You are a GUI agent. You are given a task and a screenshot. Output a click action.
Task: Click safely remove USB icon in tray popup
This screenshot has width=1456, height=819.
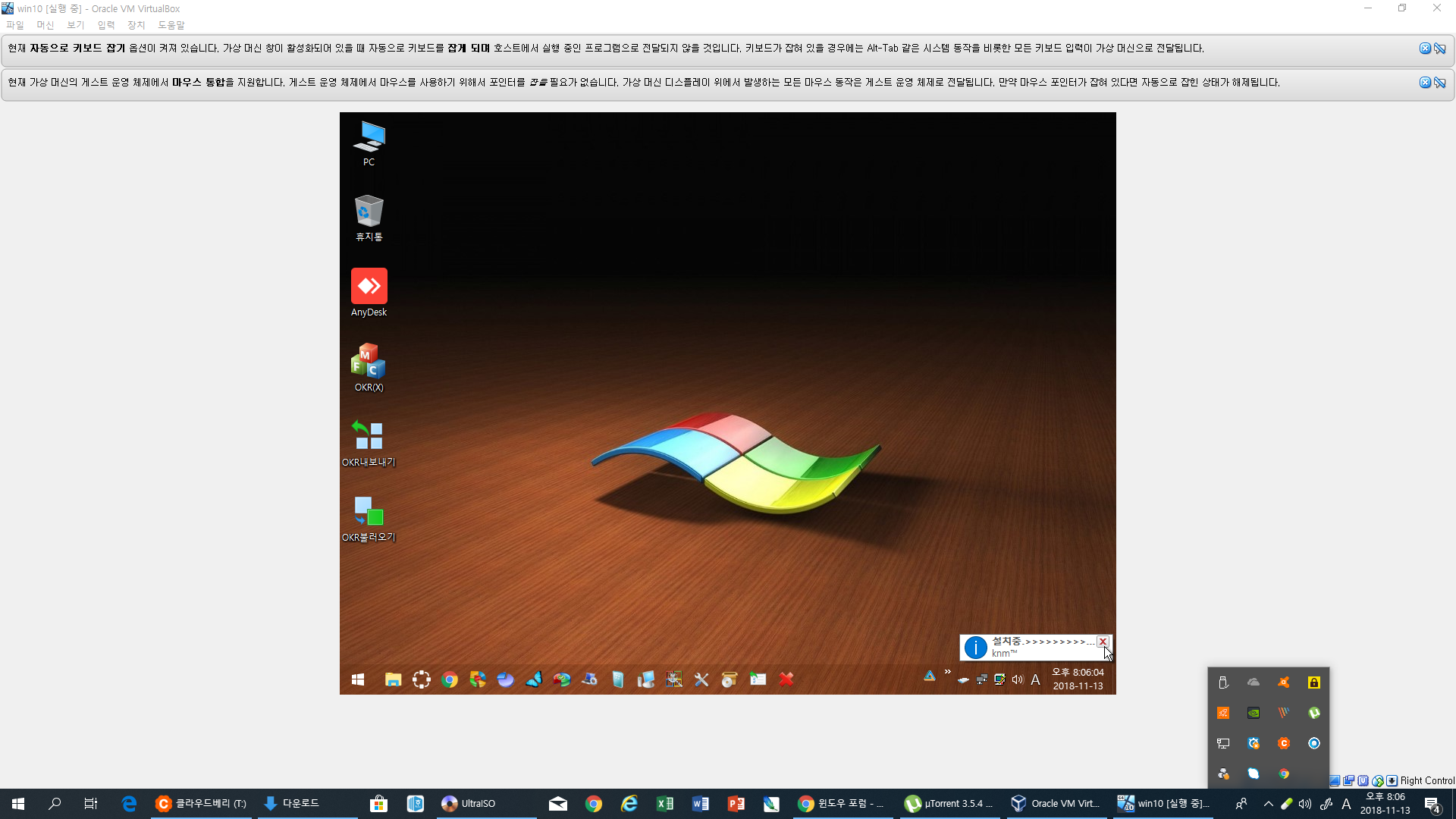[1223, 682]
